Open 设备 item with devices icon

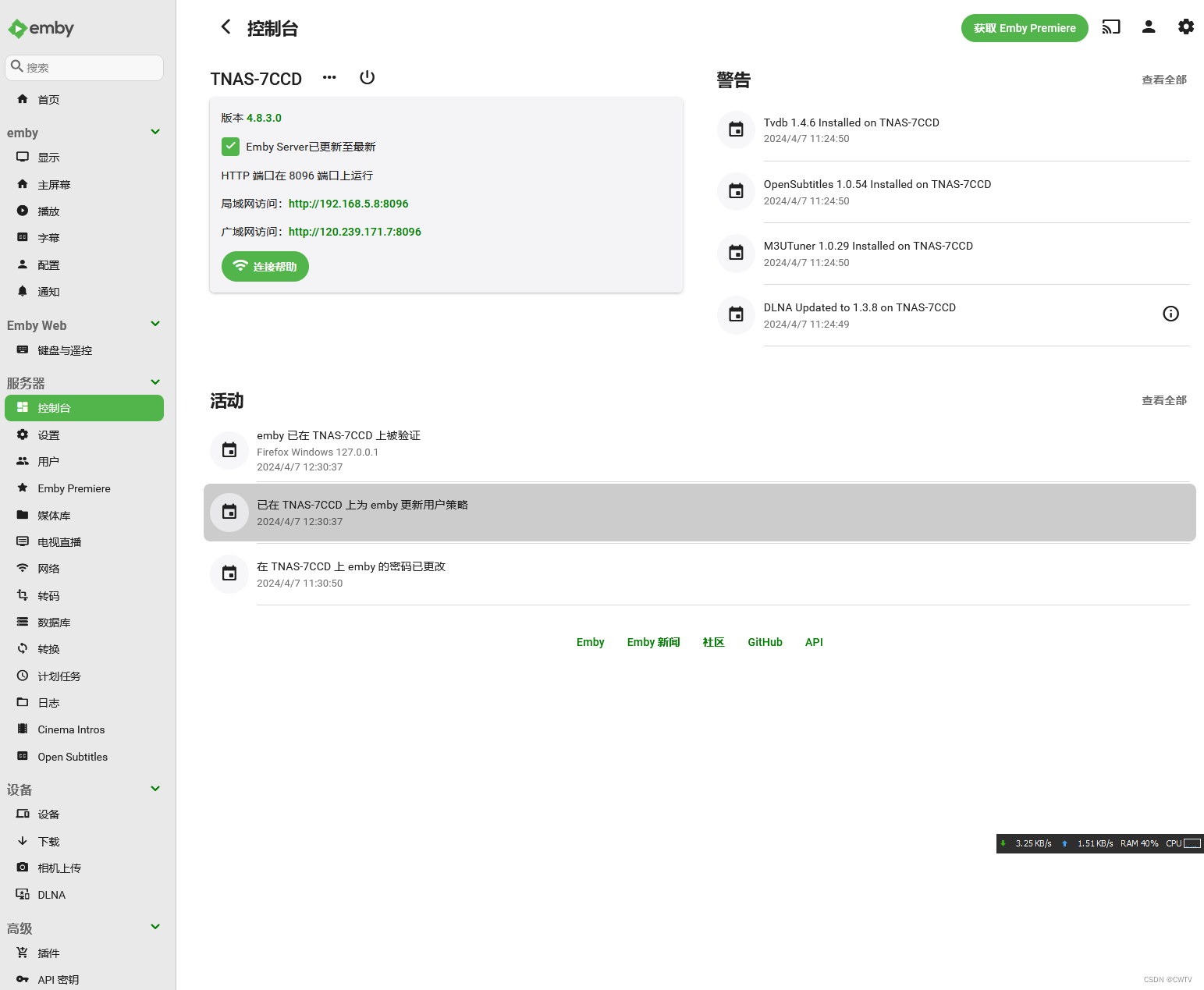[84, 814]
